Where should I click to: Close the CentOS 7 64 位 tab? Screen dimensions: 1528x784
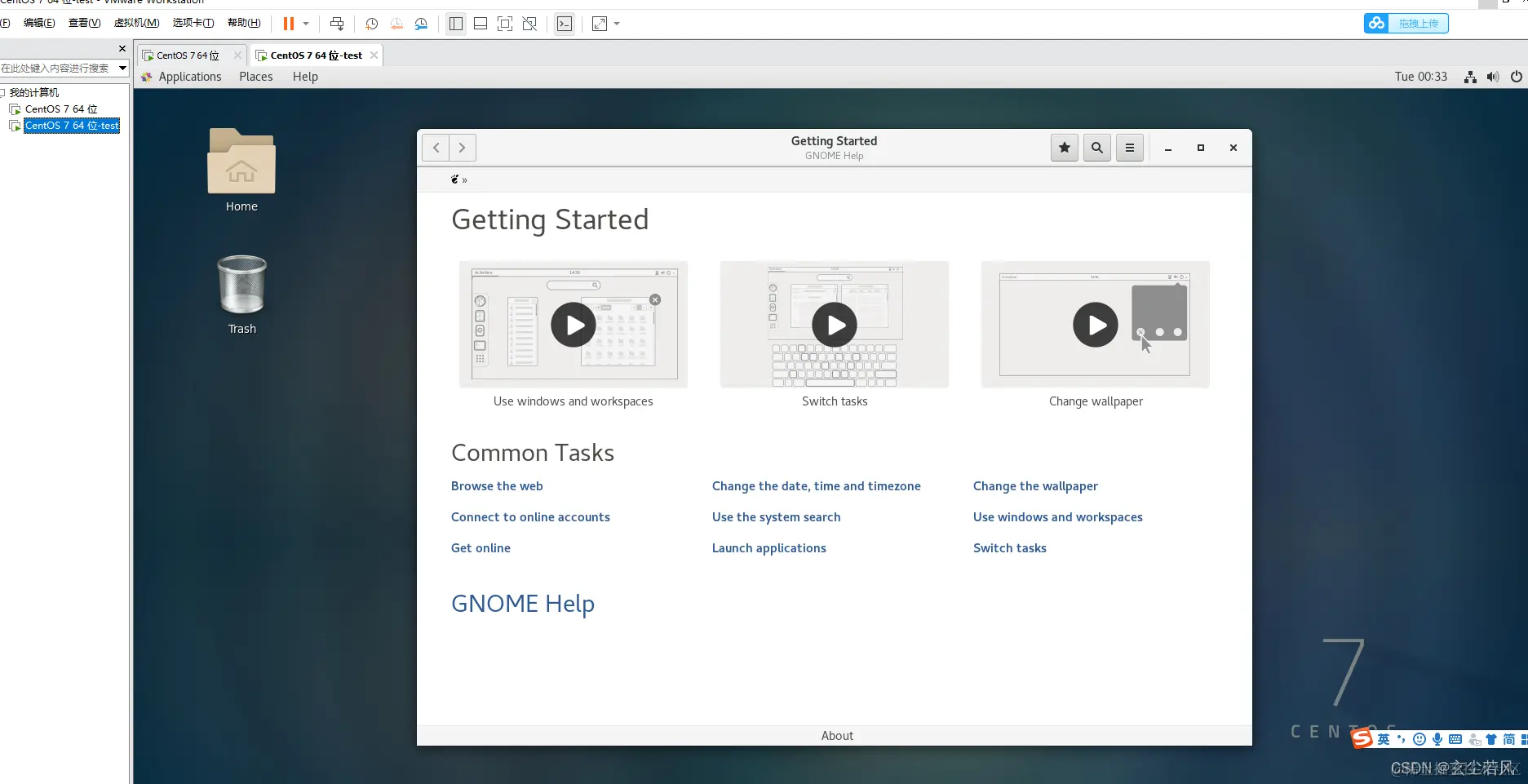tap(237, 55)
